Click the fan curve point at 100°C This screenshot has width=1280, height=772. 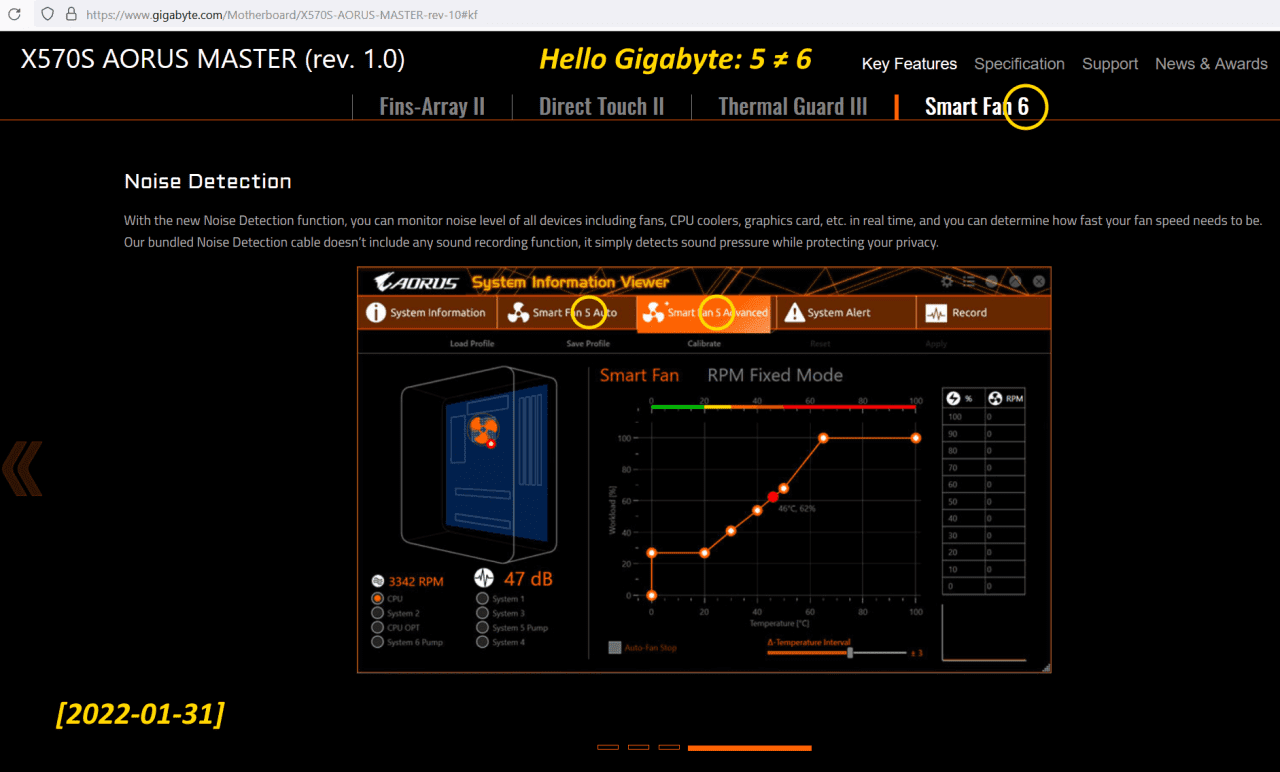pyautogui.click(x=916, y=438)
